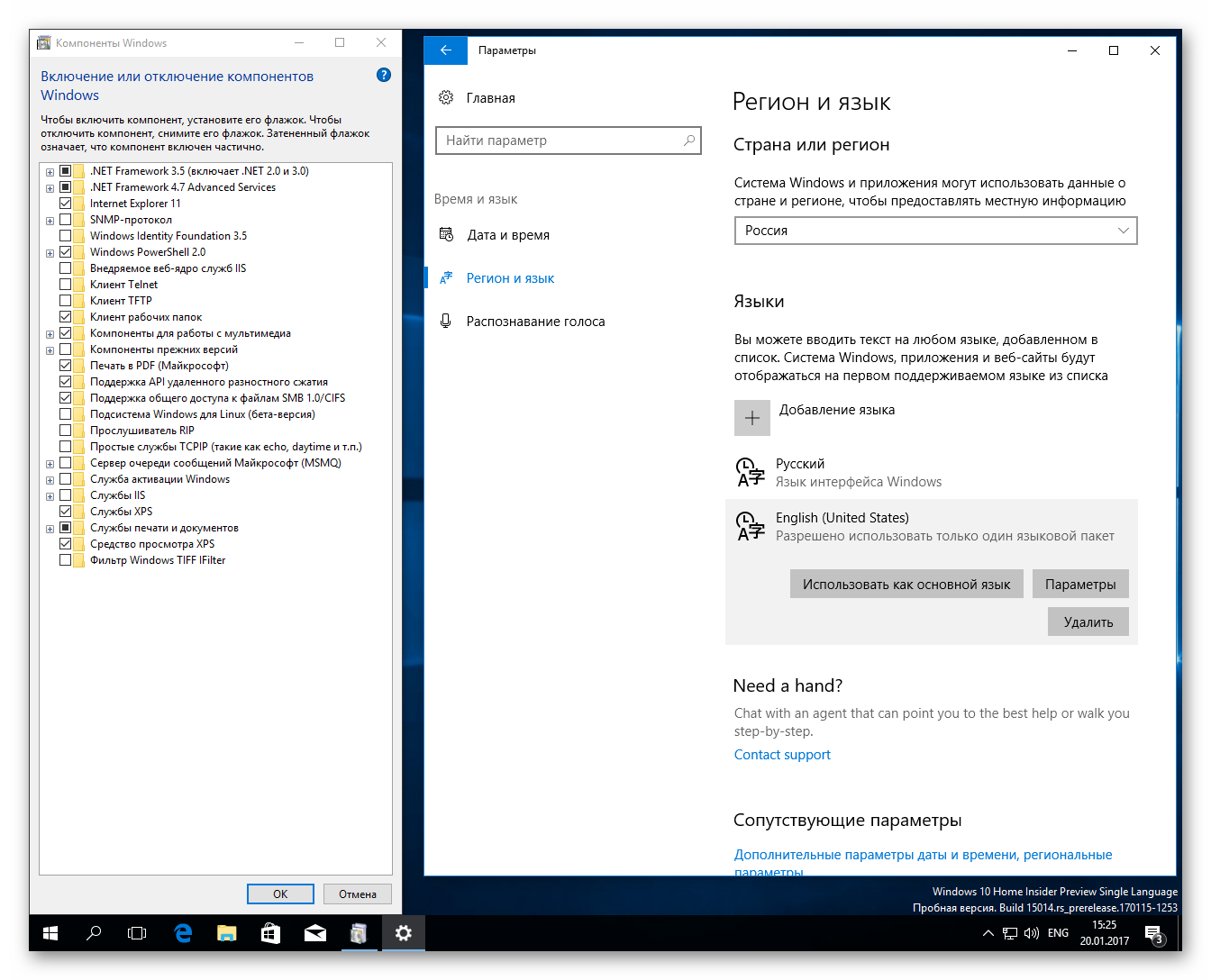
Task: Open the Store from taskbar
Action: click(x=270, y=933)
